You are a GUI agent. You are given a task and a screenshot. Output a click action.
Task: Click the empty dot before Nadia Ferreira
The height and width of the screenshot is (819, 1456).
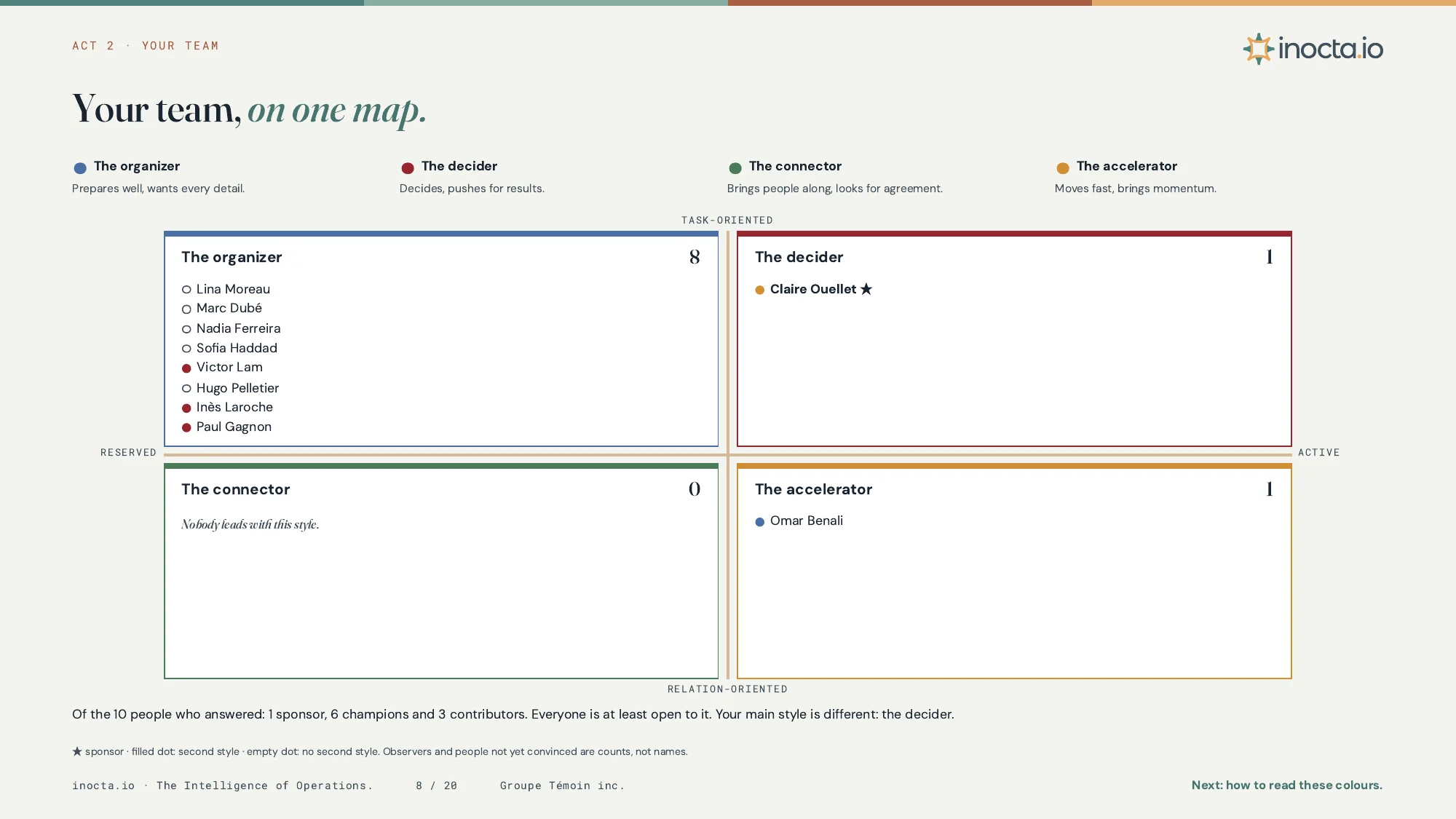tap(186, 329)
